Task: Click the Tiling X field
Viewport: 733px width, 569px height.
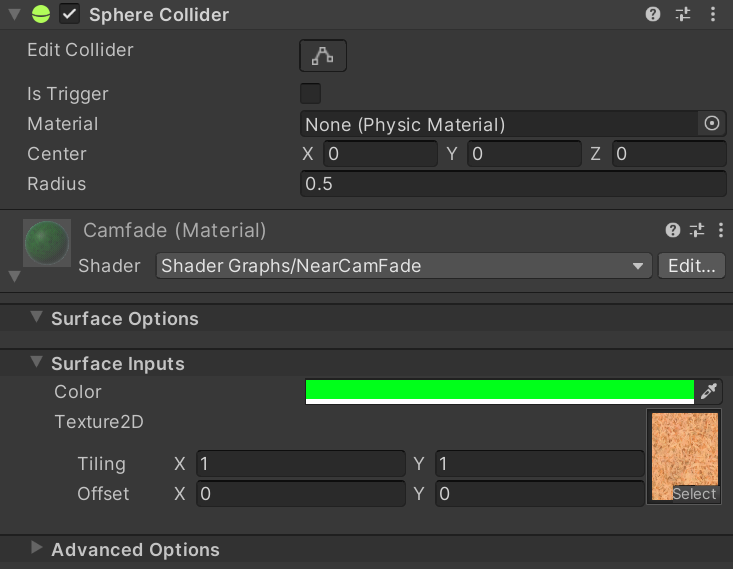Action: [301, 464]
